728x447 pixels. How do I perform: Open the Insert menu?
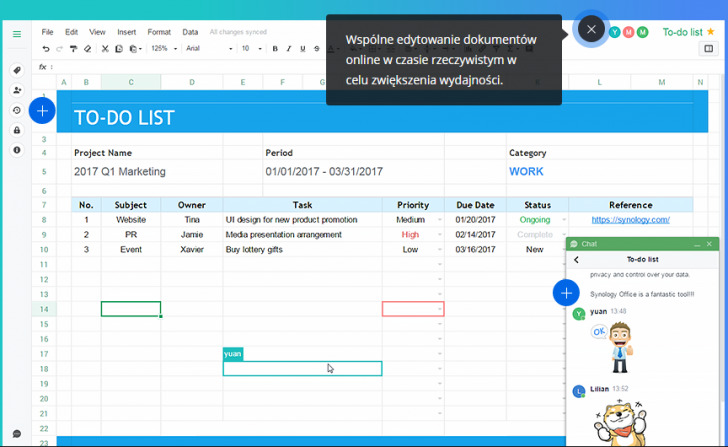click(127, 32)
